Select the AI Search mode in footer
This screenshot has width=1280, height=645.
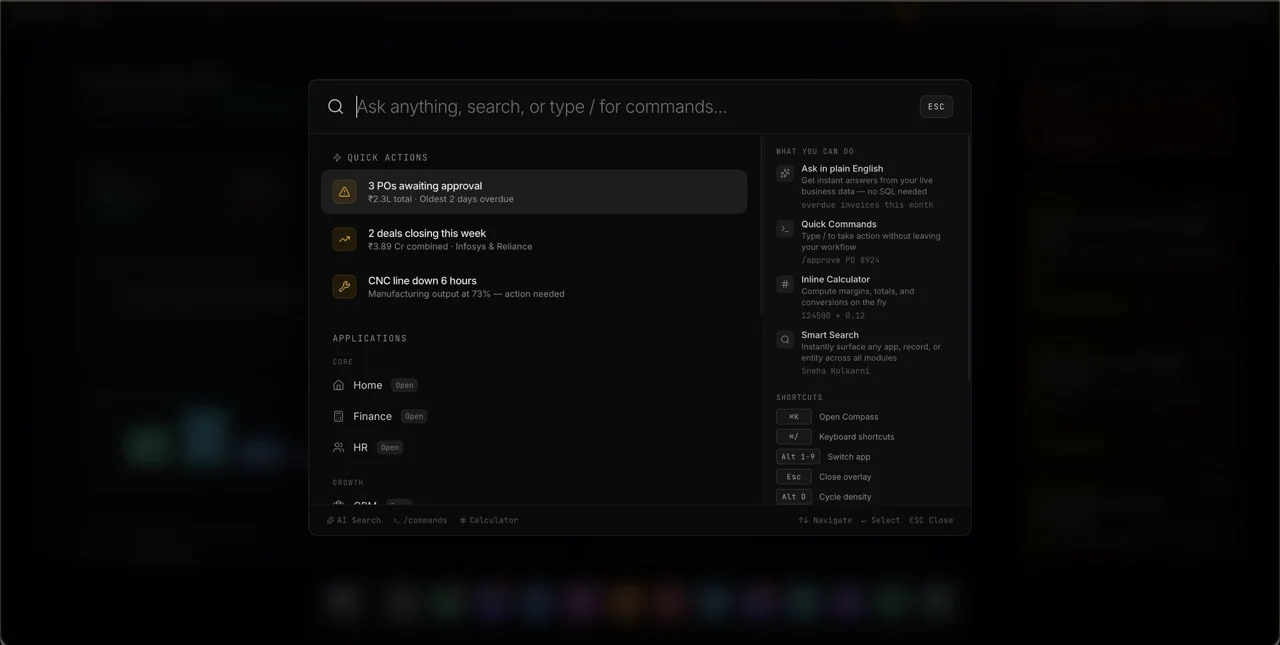(x=354, y=520)
